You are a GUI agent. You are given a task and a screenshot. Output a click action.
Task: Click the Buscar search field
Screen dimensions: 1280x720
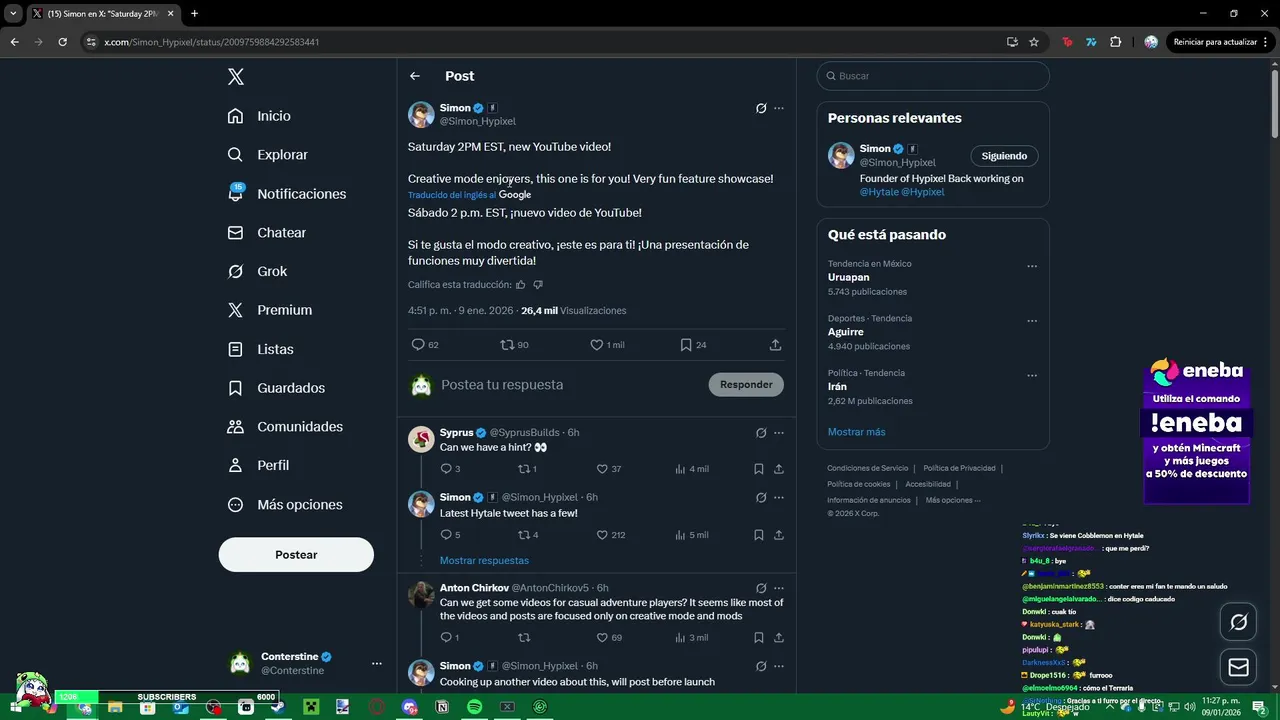(933, 76)
